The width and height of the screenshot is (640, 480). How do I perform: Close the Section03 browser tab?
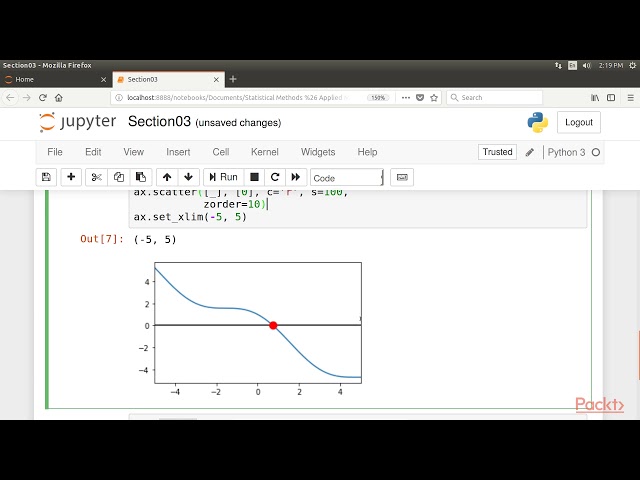pos(216,80)
